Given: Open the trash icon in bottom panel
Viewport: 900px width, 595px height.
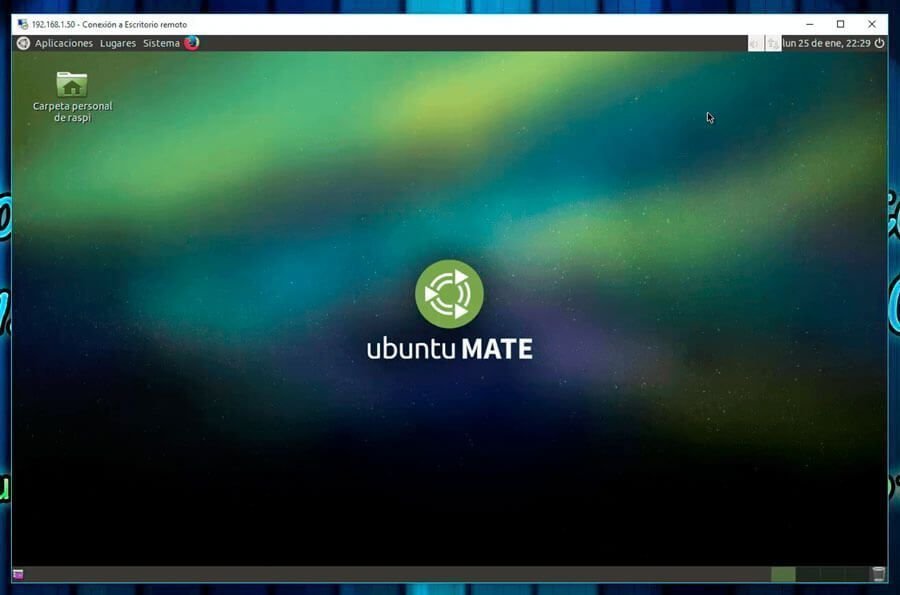Looking at the screenshot, I should [x=878, y=574].
